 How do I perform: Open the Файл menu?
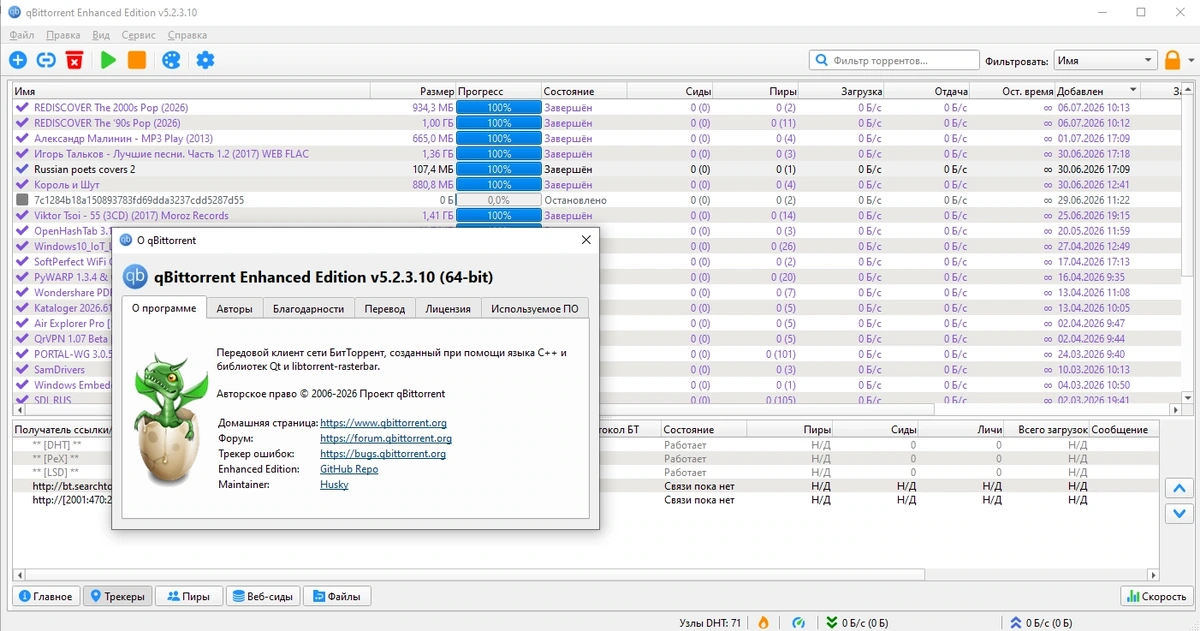click(x=21, y=35)
